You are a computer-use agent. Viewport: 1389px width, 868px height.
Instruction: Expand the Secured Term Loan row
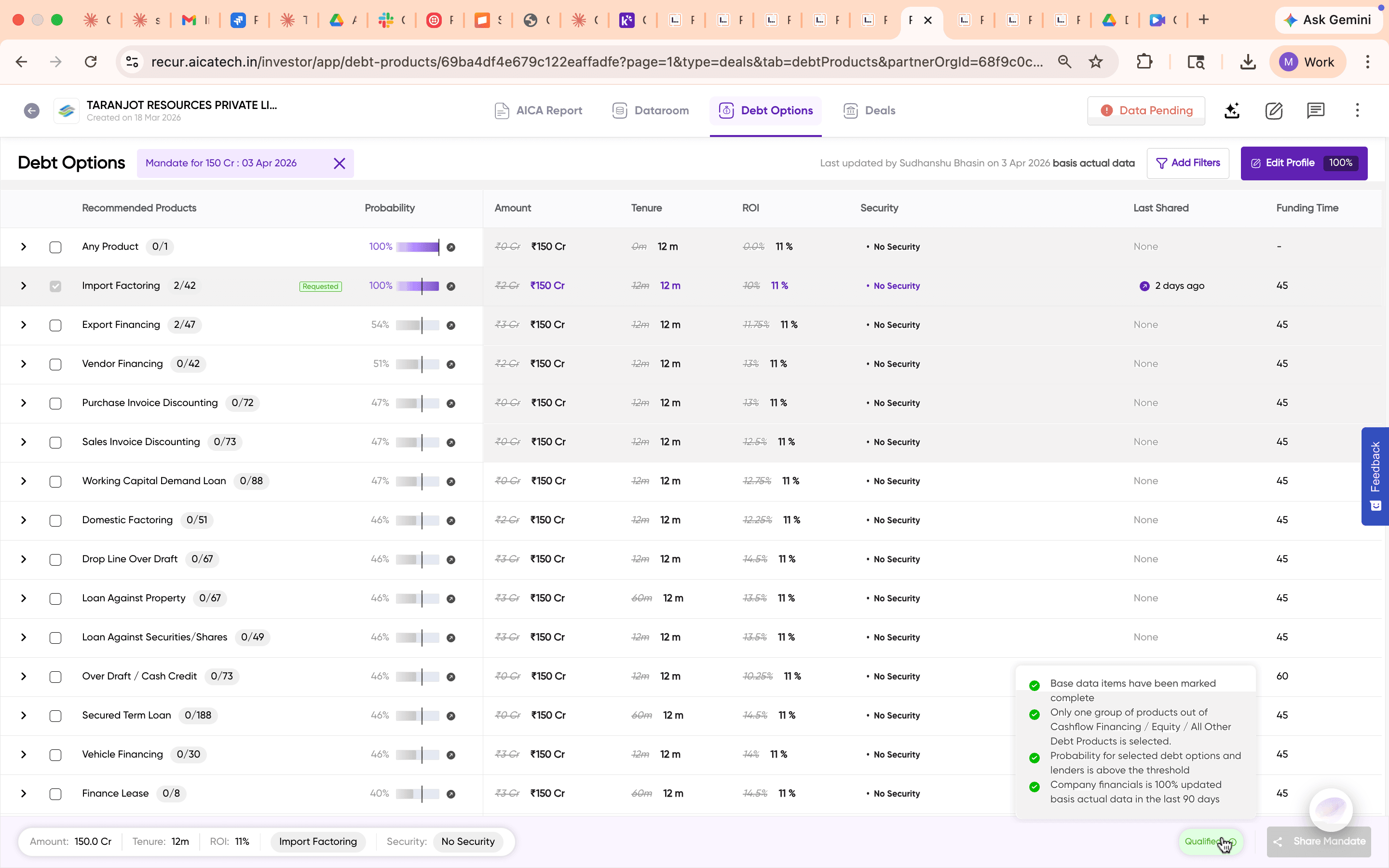24,715
